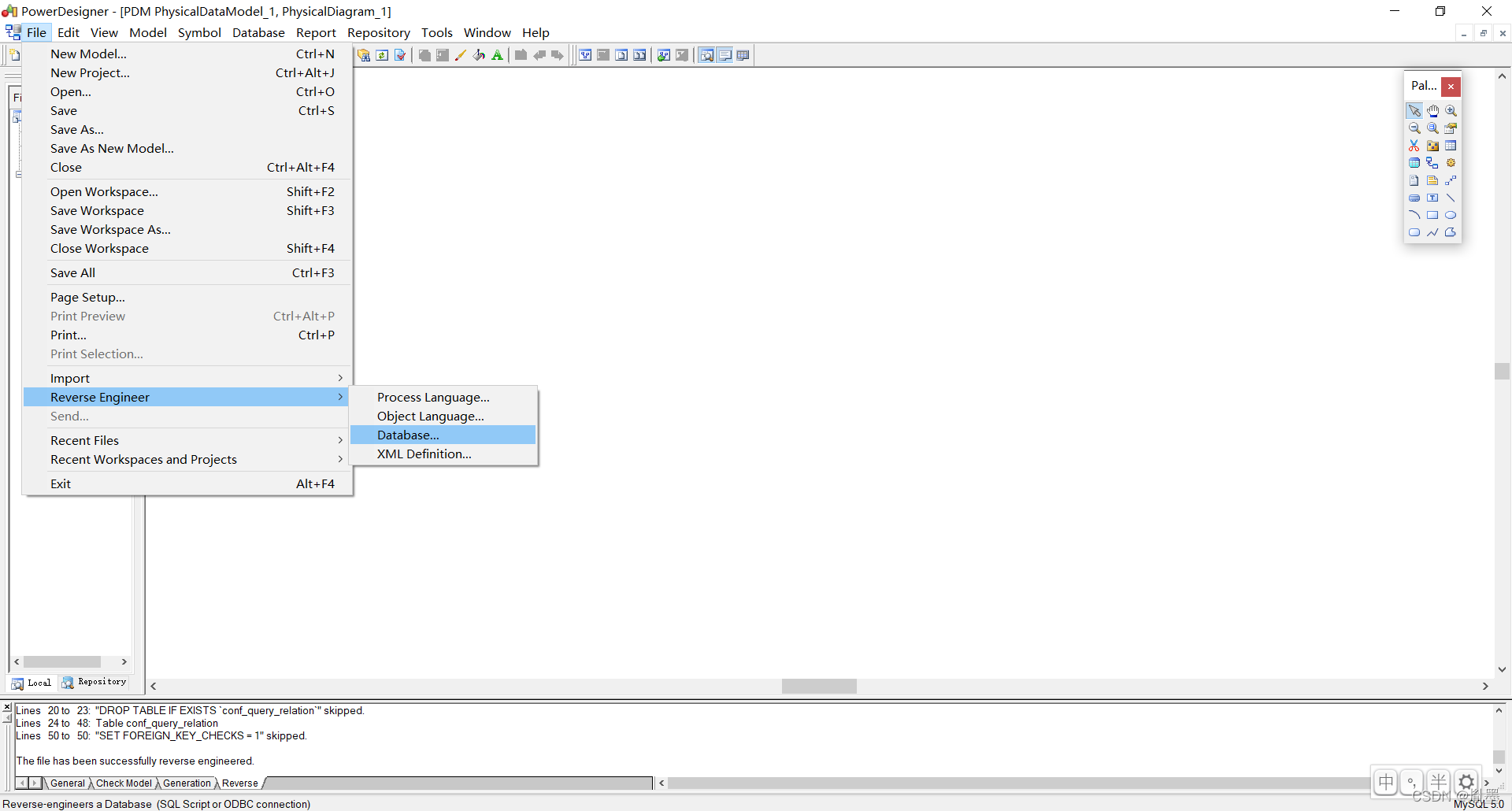Switch to the Generation output tab

[187, 783]
